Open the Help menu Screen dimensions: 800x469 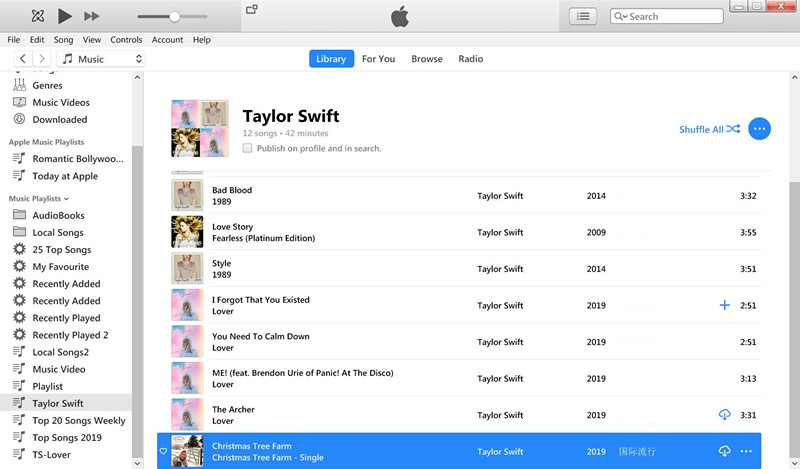click(x=202, y=39)
